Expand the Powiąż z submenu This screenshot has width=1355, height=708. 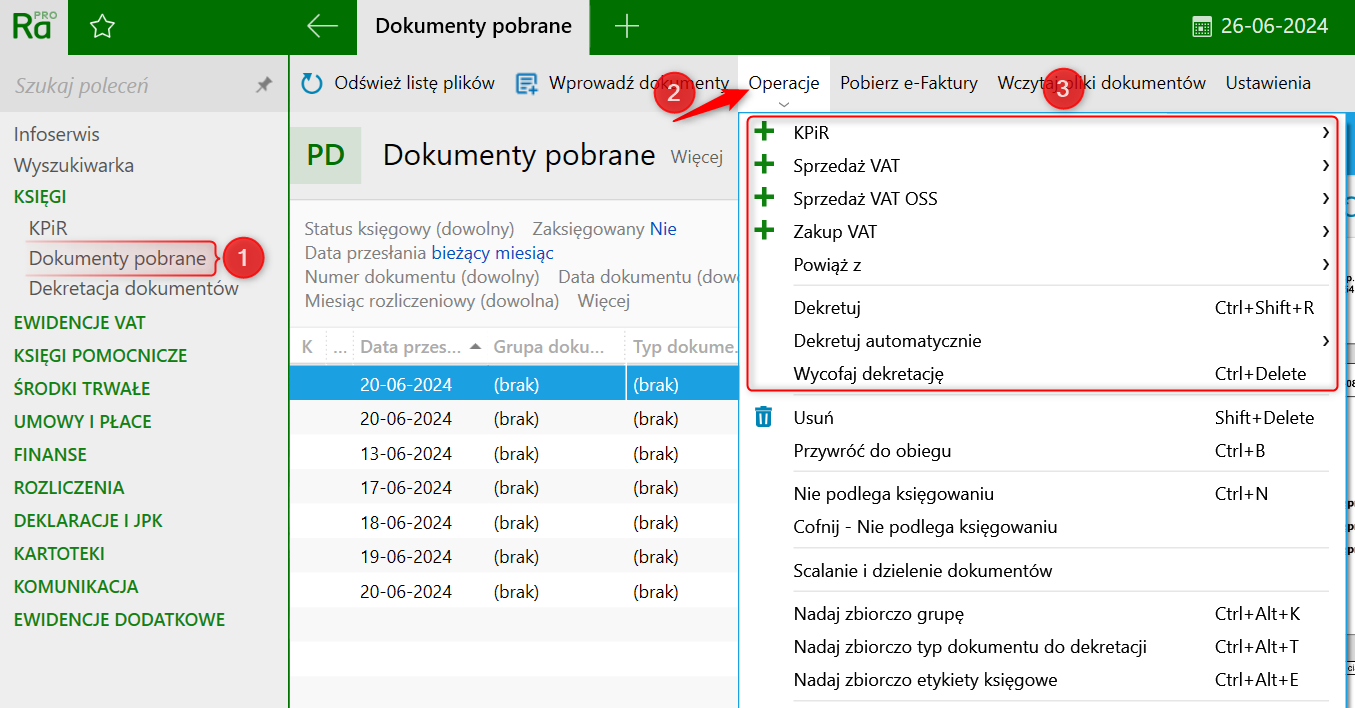pyautogui.click(x=1325, y=265)
